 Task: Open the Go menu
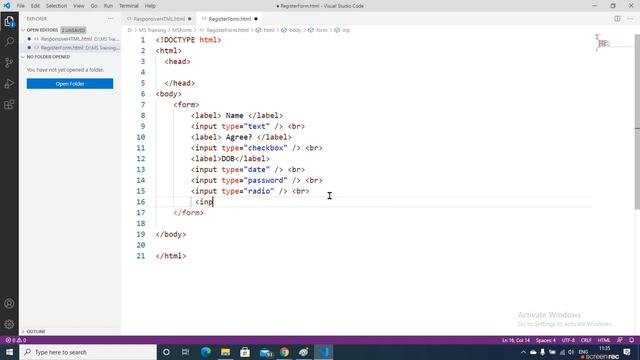click(x=94, y=6)
